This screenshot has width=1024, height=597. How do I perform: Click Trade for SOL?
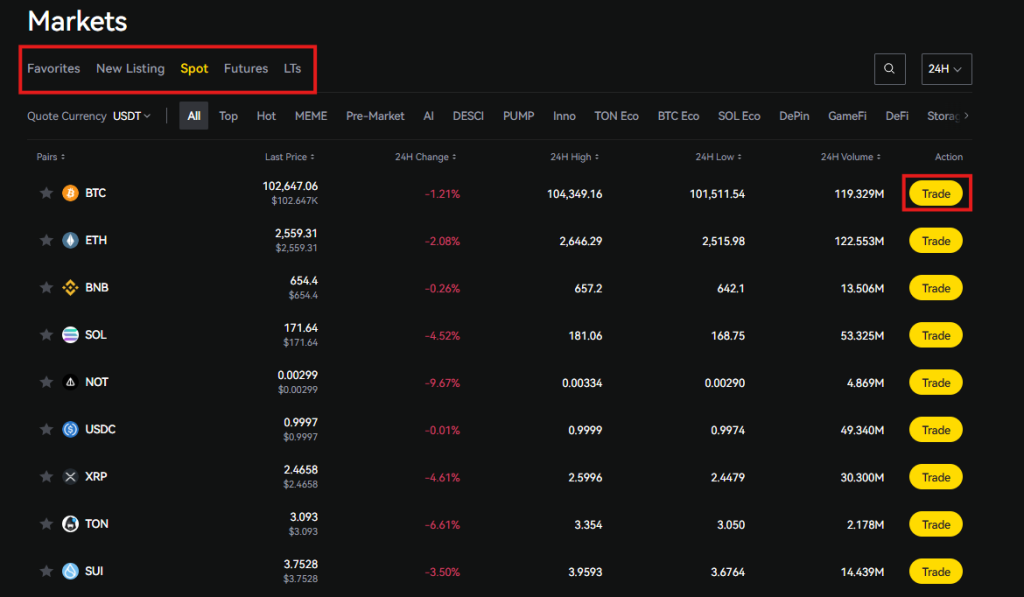coord(935,334)
